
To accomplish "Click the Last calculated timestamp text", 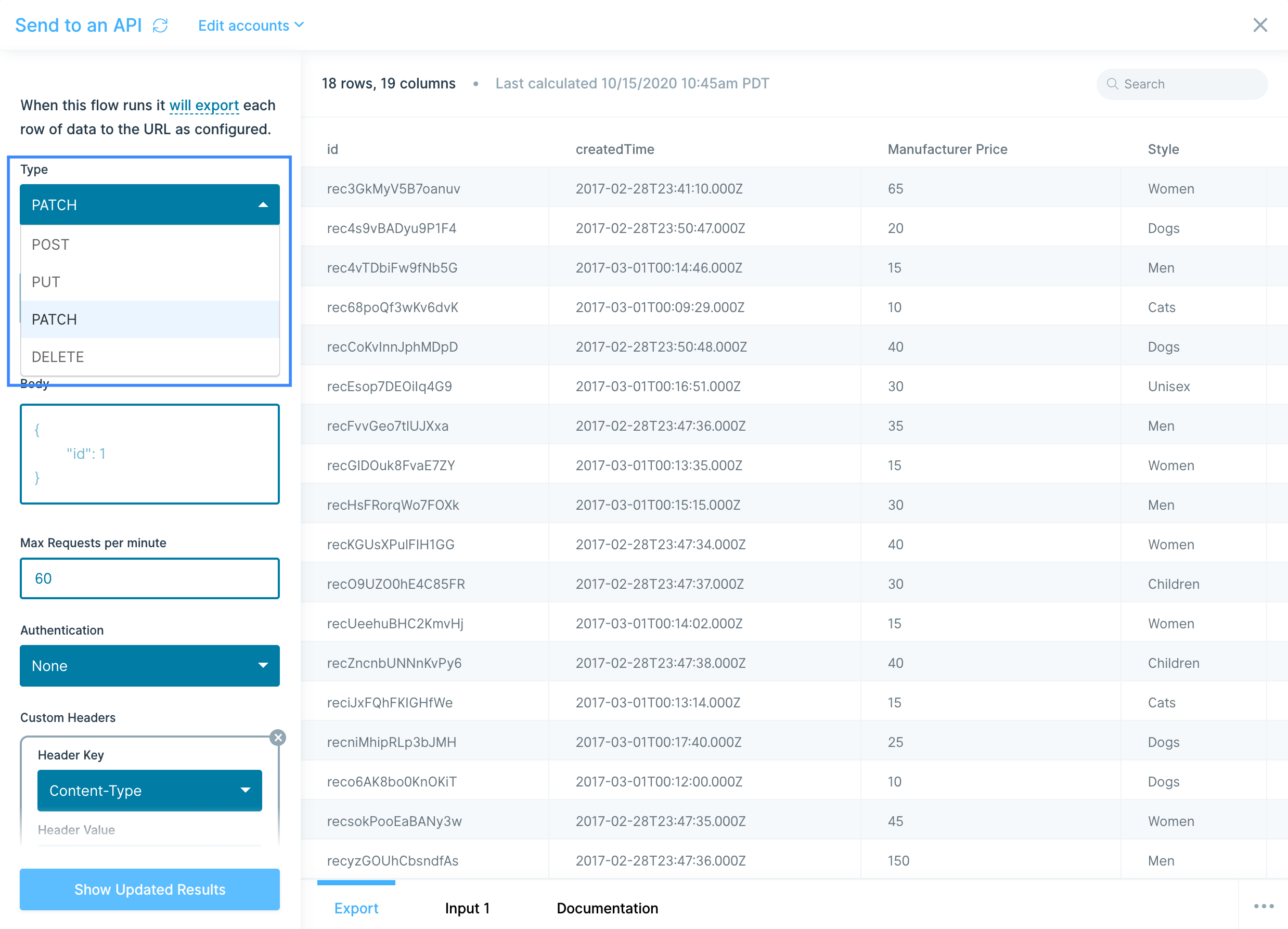I will point(632,83).
